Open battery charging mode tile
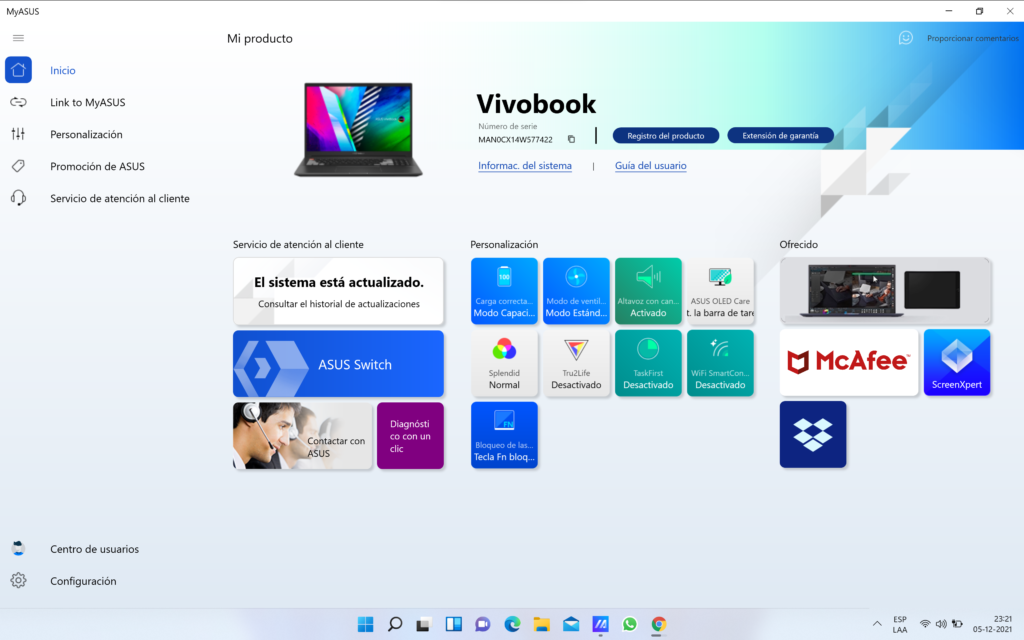 (x=504, y=291)
